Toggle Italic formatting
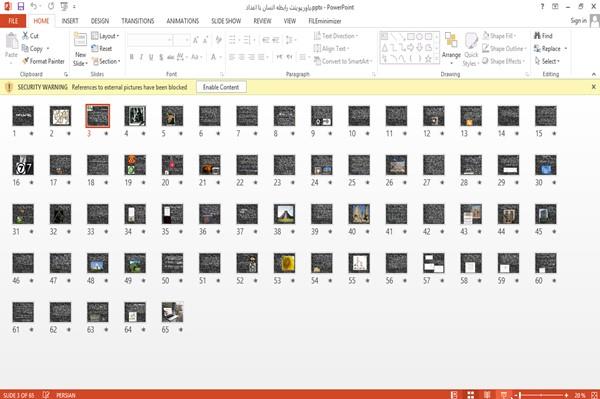This screenshot has width=600, height=399. (141, 57)
